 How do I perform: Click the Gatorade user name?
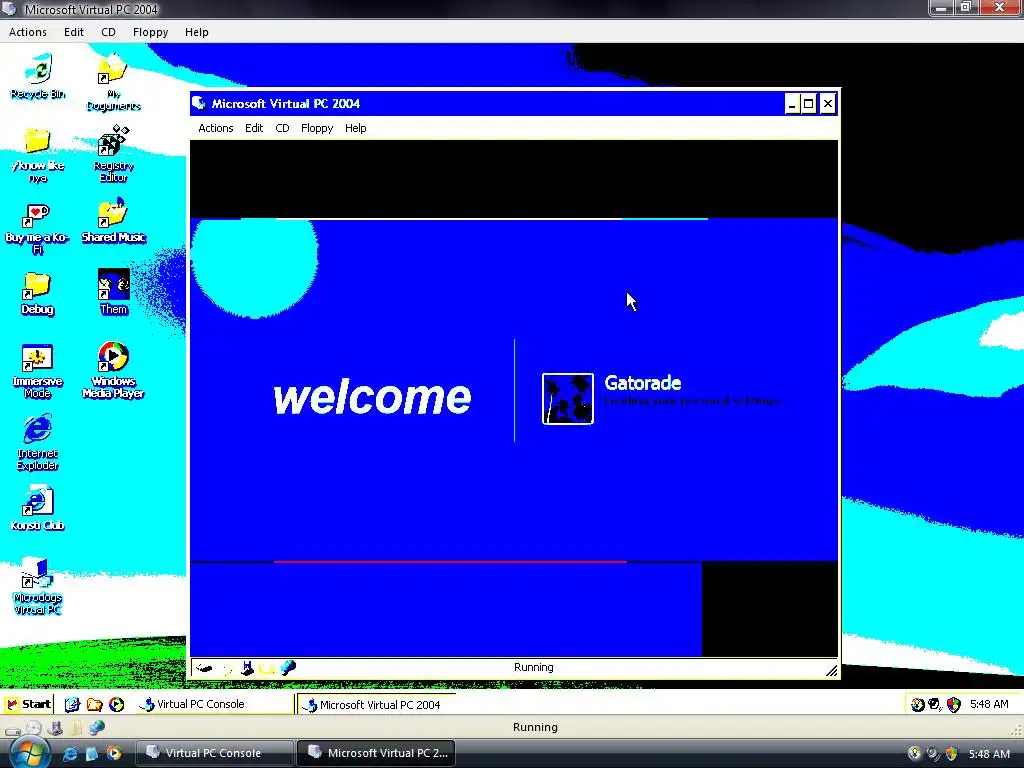(643, 383)
